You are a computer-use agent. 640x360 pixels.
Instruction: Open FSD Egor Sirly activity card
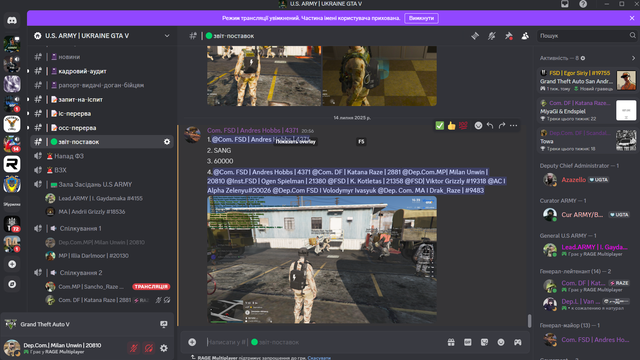click(587, 81)
